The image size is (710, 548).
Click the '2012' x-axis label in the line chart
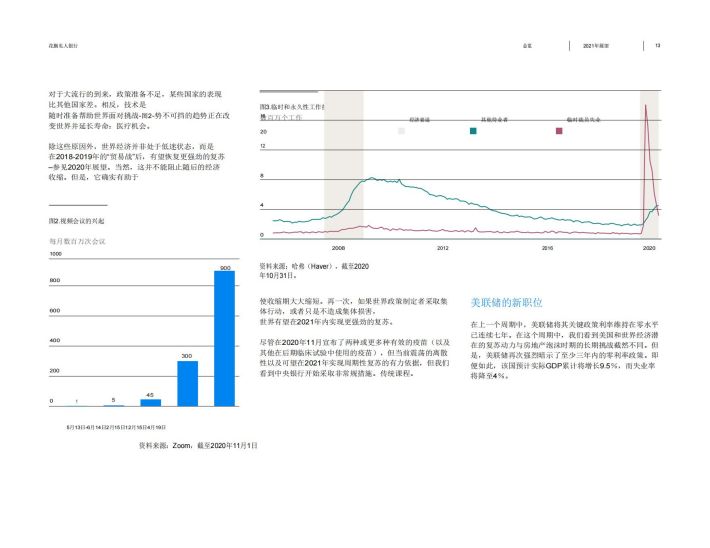point(443,248)
